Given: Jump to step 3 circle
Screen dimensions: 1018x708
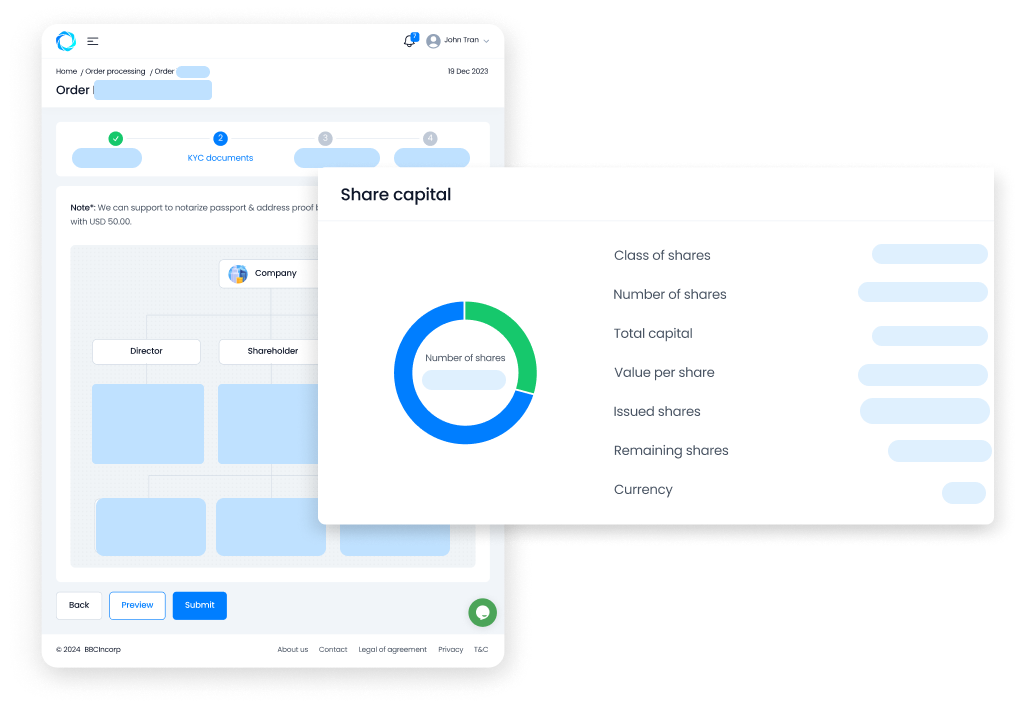Looking at the screenshot, I should click(x=325, y=139).
